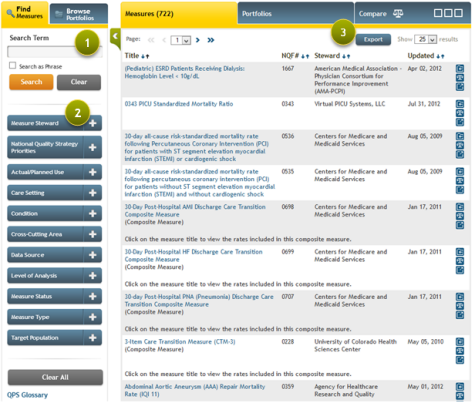This screenshot has height=402, width=472.
Task: Click bottom action icon for PICU Mortality row
Action: (460, 122)
